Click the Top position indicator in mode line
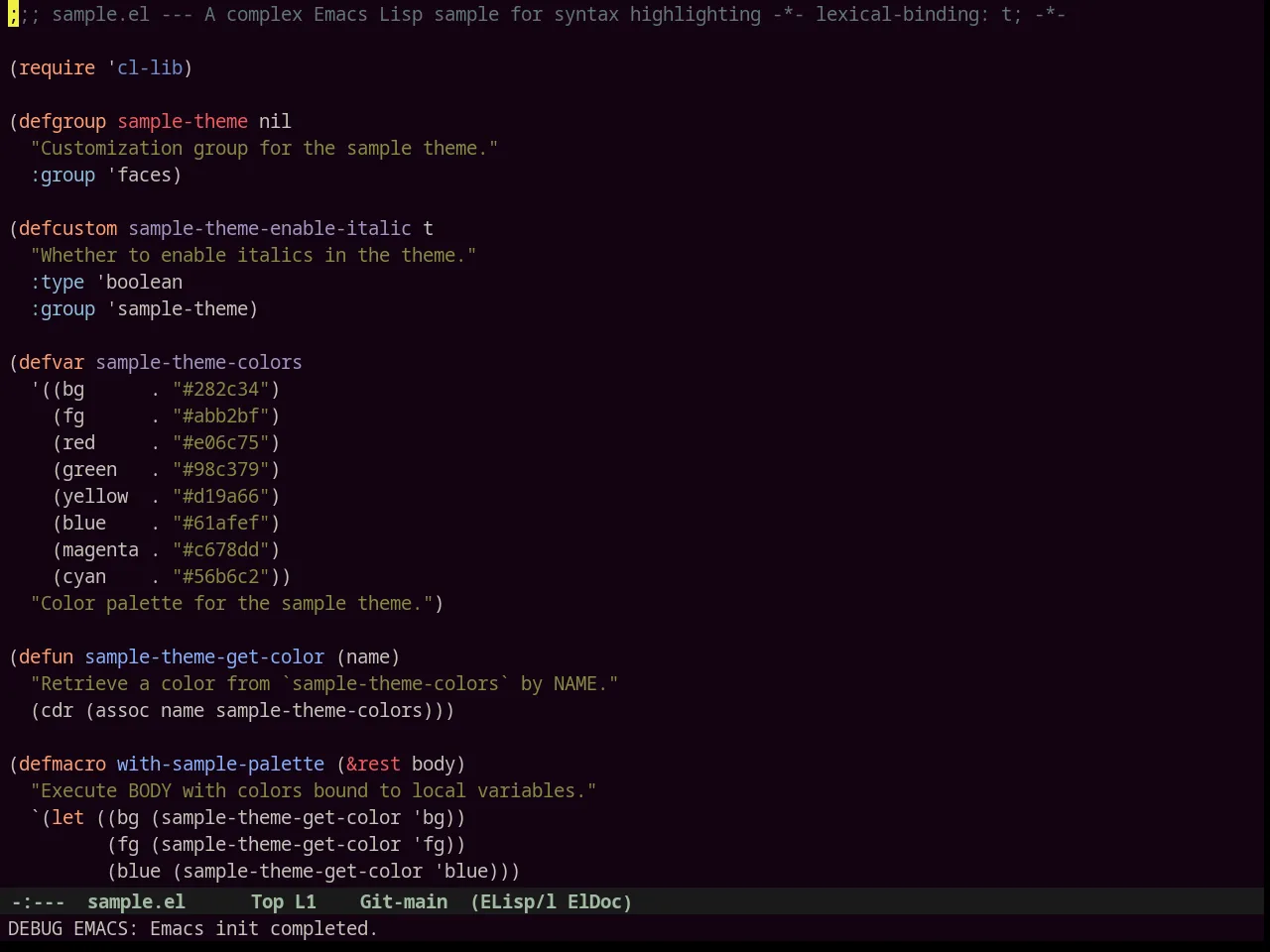This screenshot has height=952, width=1270. 267,901
